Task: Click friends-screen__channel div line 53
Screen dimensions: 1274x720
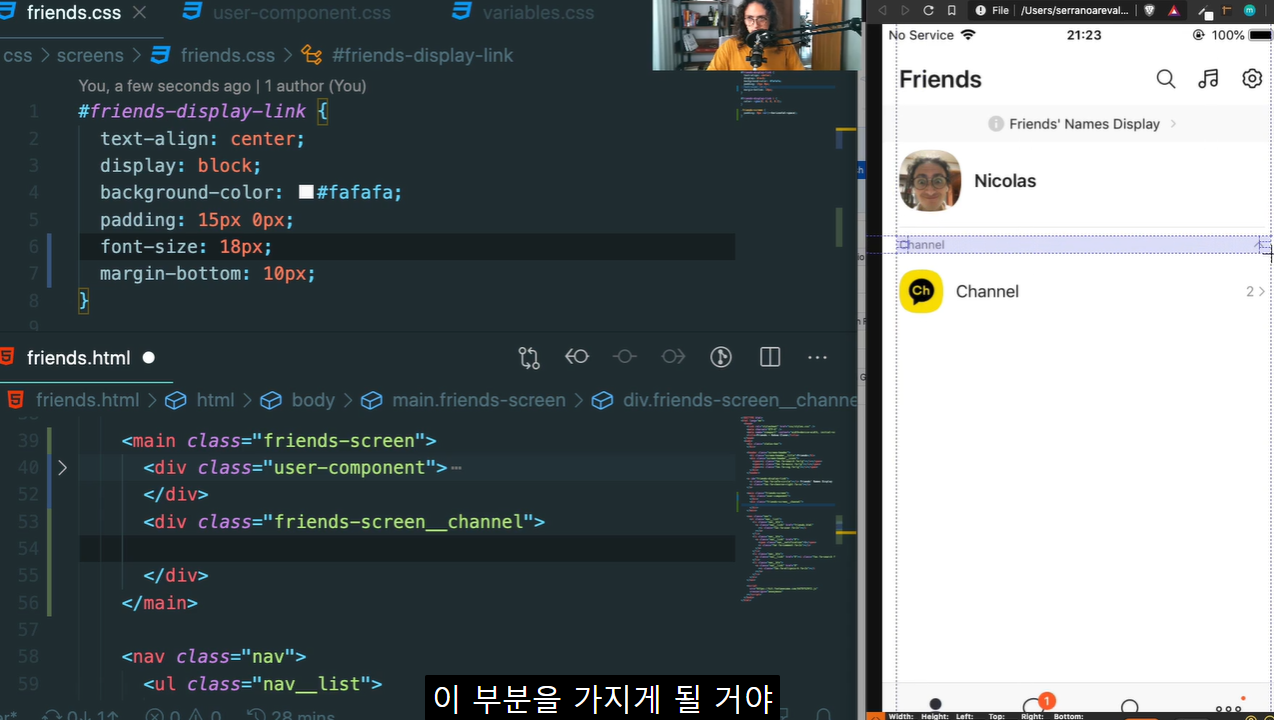Action: click(x=343, y=521)
